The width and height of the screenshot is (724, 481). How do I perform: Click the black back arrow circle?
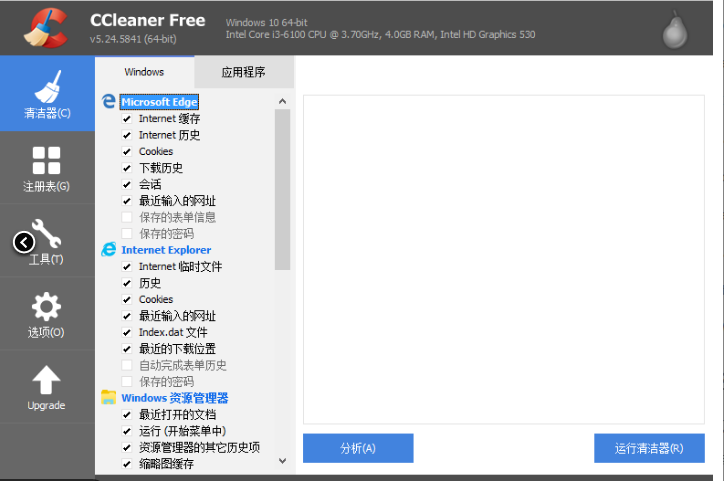pos(24,242)
